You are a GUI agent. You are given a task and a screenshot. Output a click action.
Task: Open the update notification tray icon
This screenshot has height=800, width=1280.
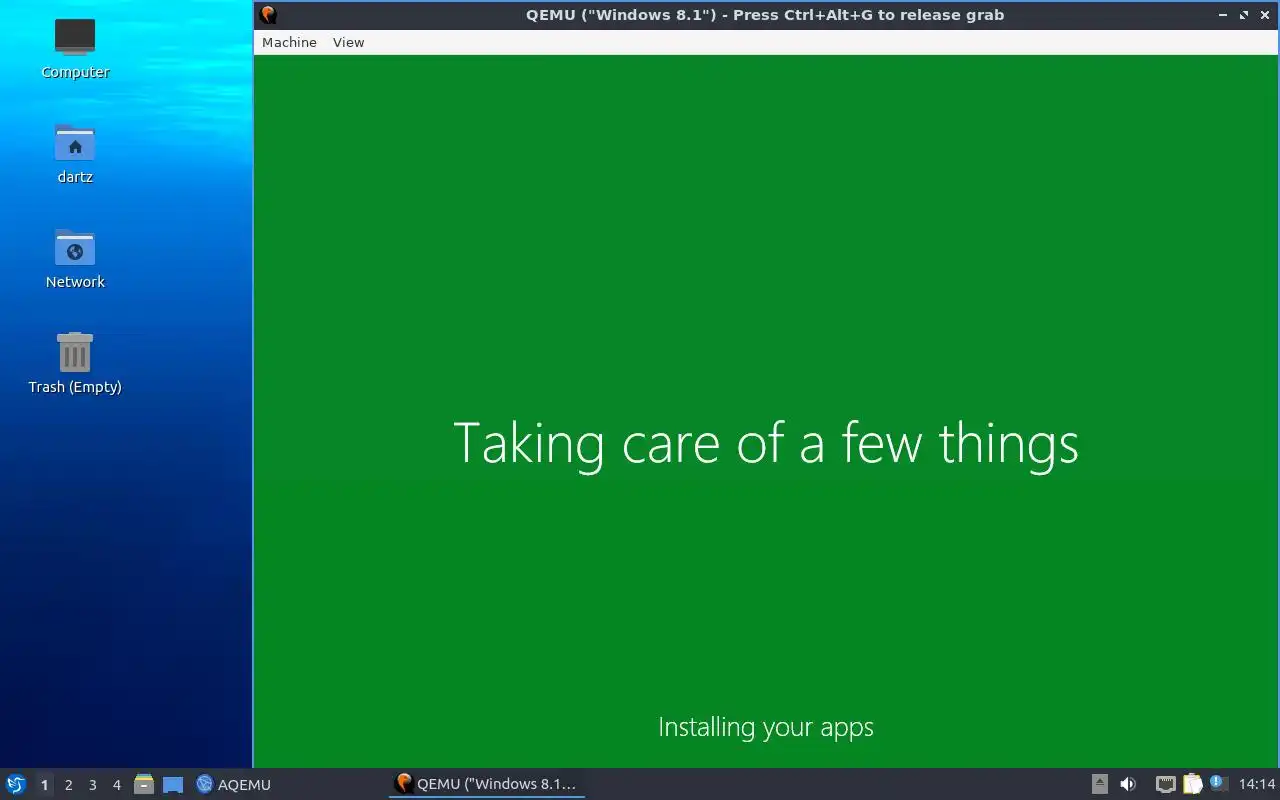tap(1217, 783)
